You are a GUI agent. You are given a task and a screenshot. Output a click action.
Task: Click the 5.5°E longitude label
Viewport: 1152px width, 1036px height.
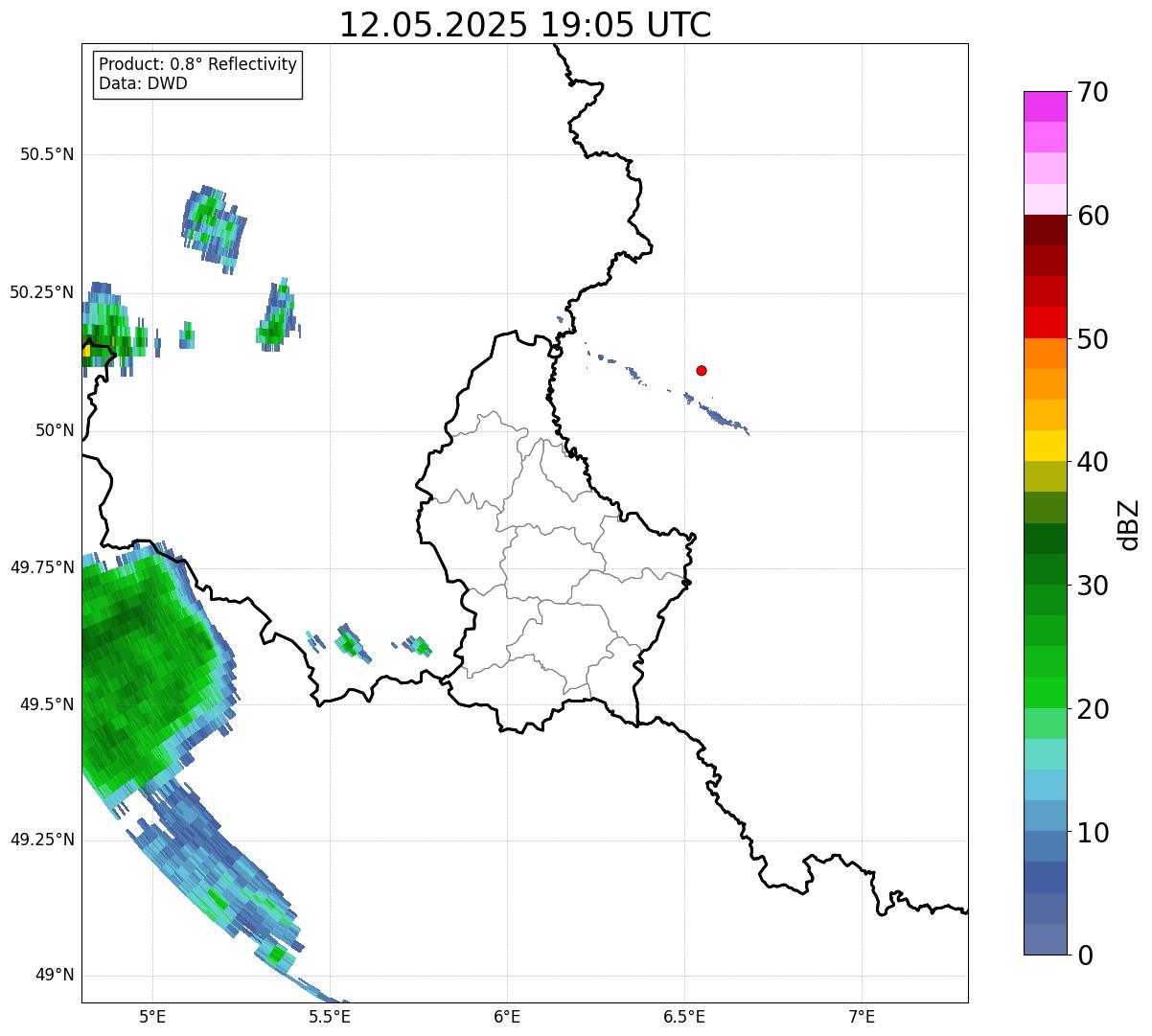click(330, 1016)
